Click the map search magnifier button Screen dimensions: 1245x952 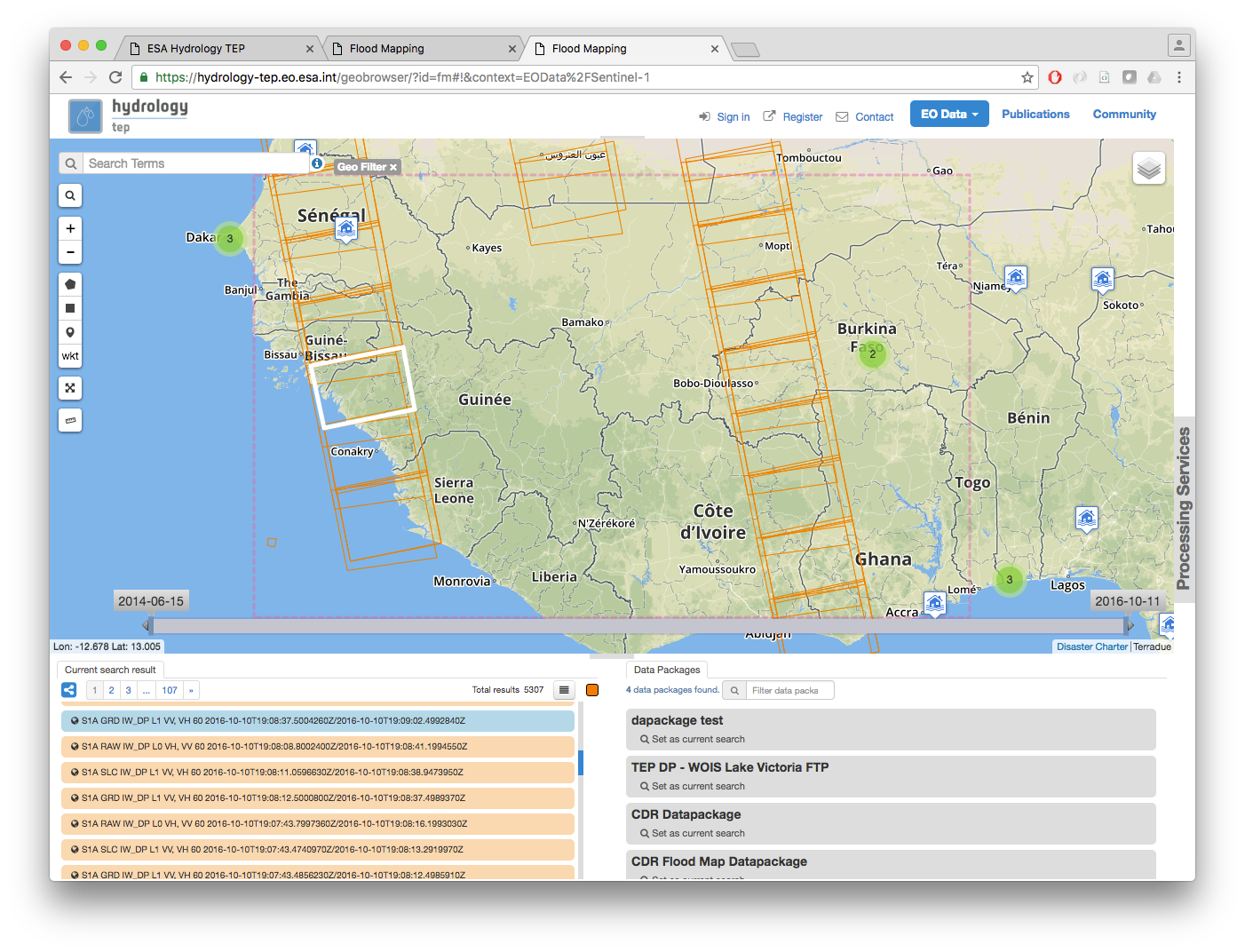click(x=70, y=195)
